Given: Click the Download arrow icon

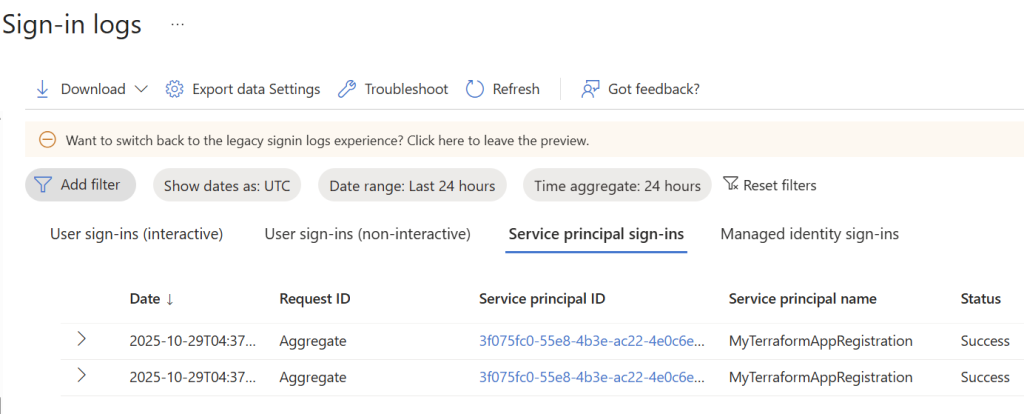Looking at the screenshot, I should click(43, 89).
